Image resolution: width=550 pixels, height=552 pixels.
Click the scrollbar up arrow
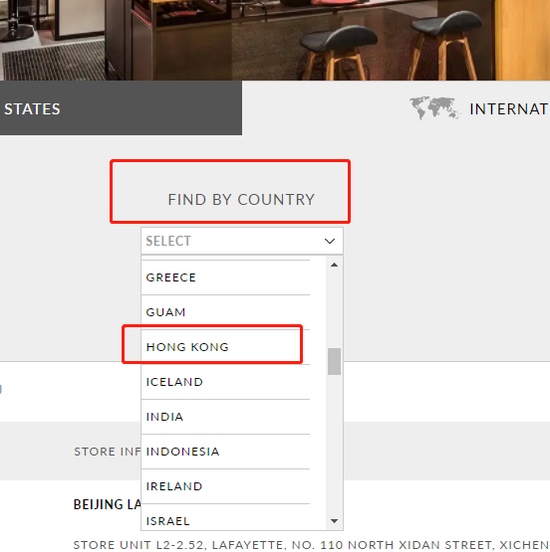point(334,265)
